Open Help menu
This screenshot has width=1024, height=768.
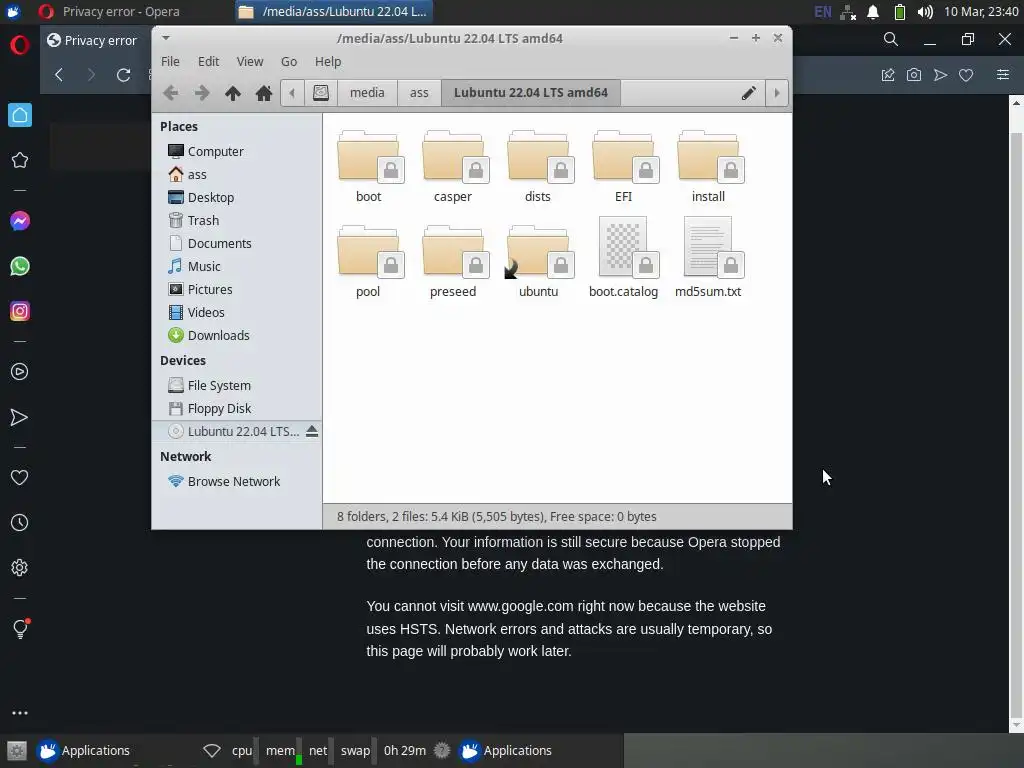(328, 61)
